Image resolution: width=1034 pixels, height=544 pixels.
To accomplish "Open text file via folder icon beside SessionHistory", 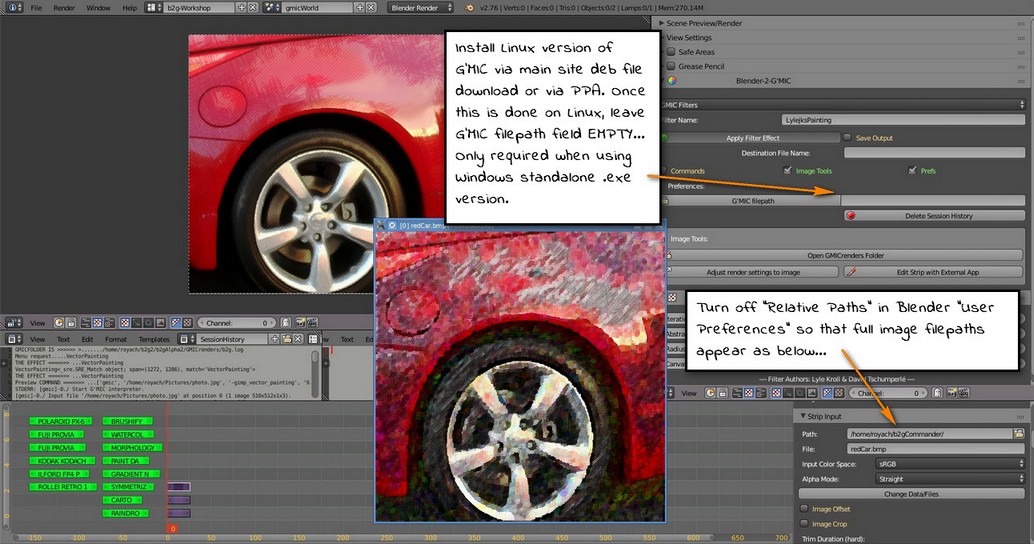I will click(x=287, y=339).
